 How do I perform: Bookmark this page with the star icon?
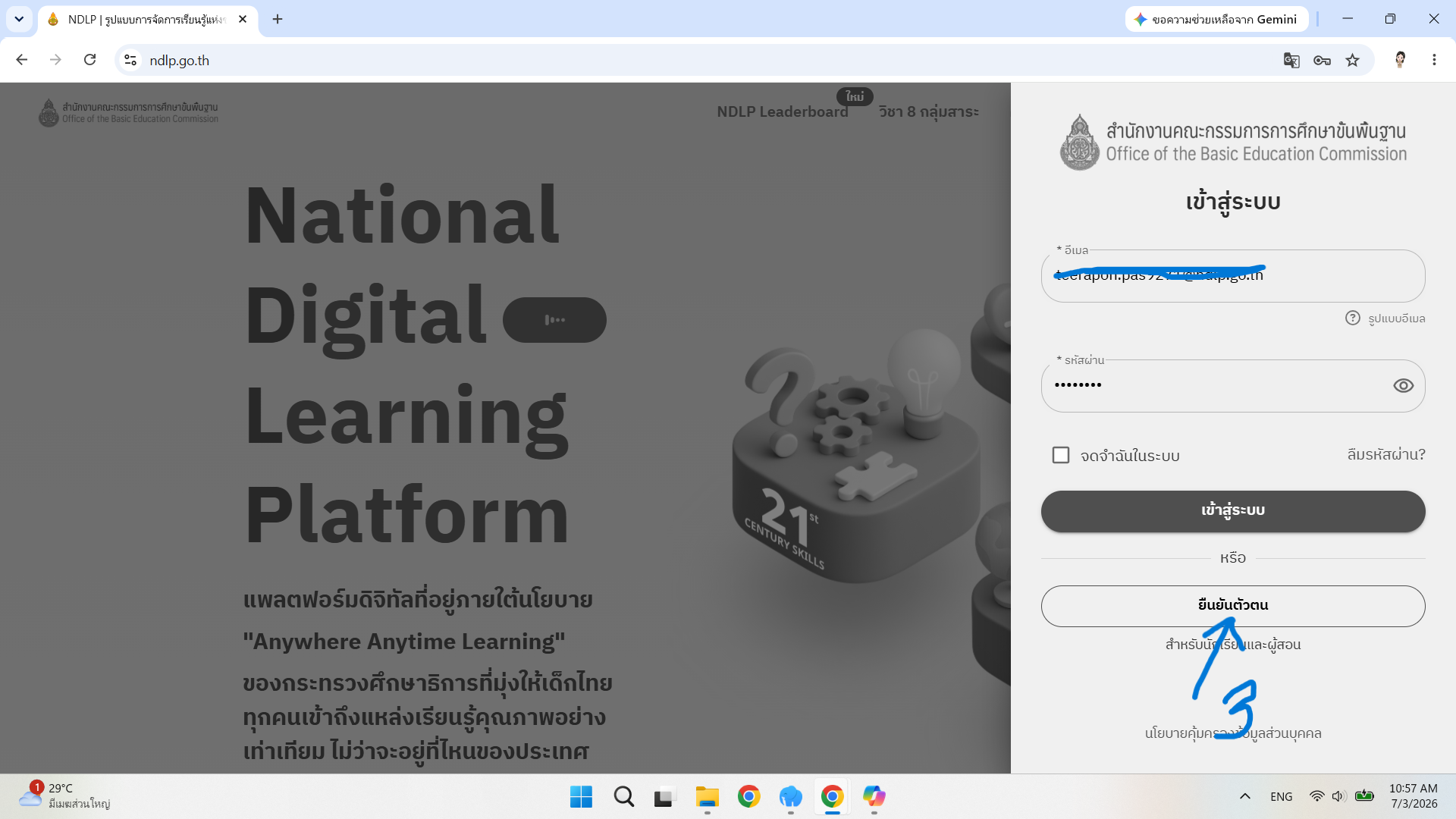click(1352, 61)
